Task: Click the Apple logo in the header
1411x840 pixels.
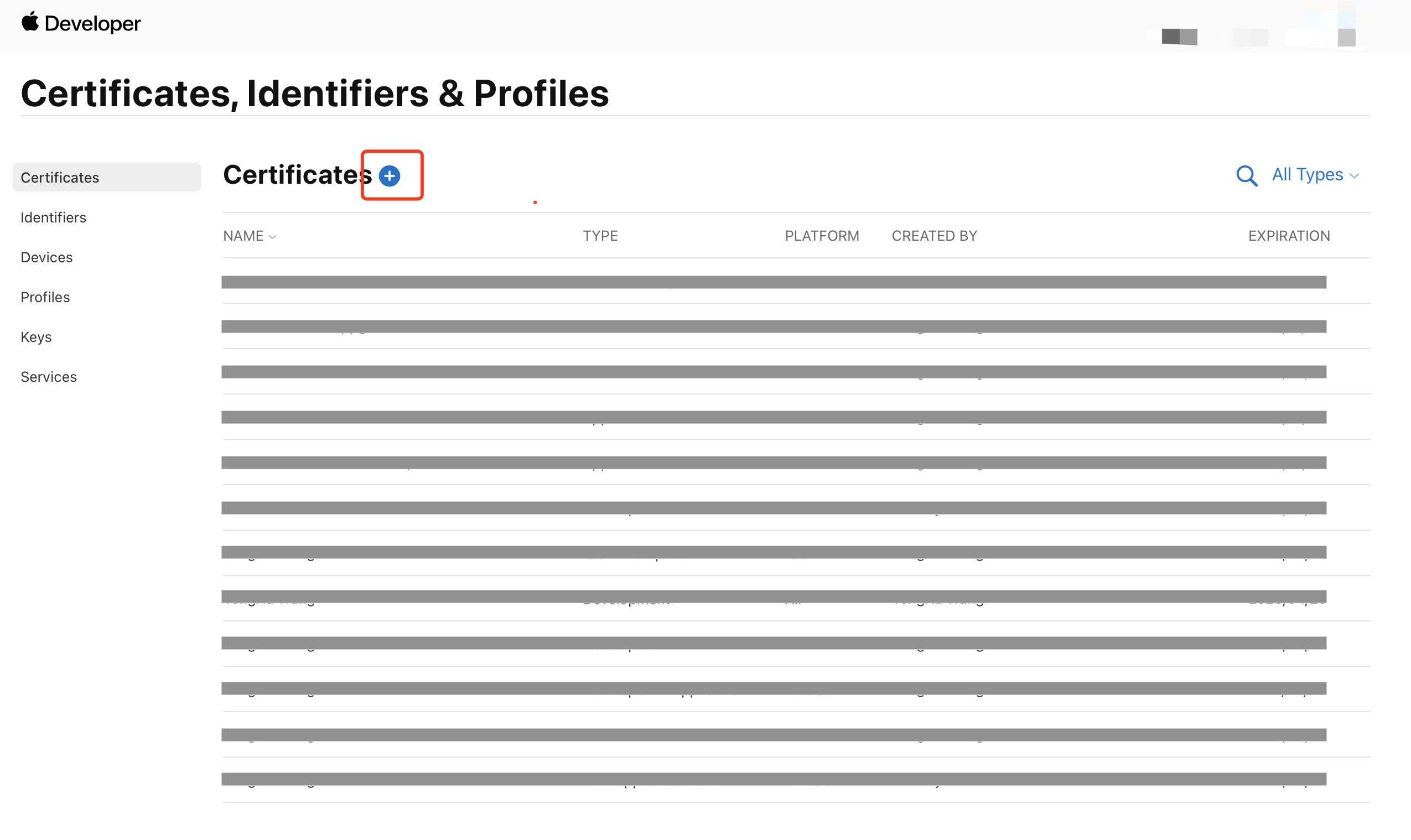Action: point(30,22)
